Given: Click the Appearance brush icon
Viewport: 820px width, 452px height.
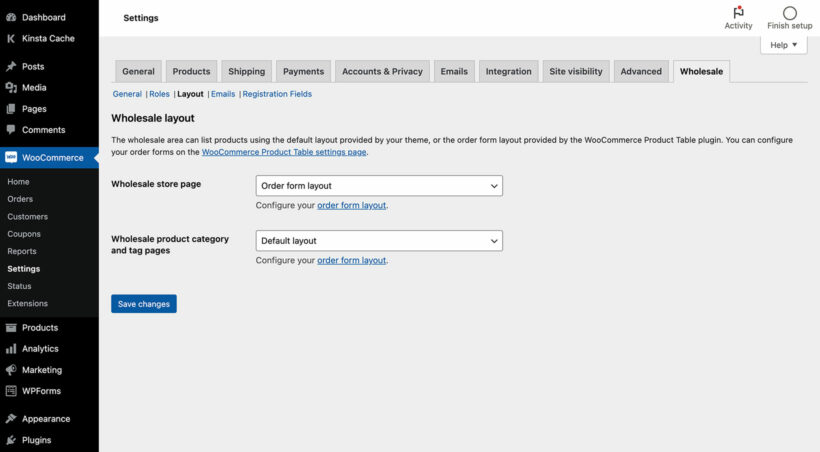Looking at the screenshot, I should [x=11, y=419].
